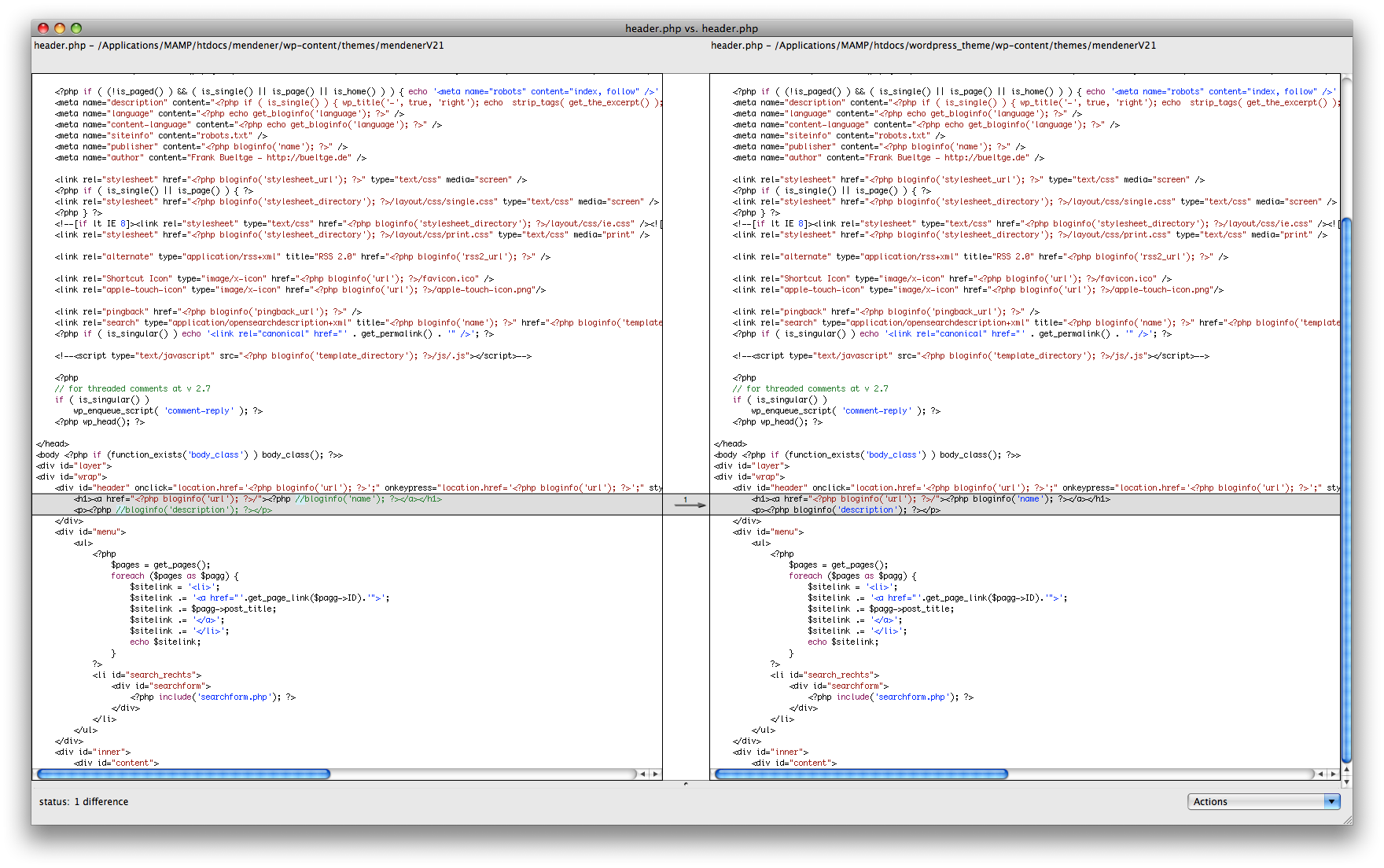
Task: Click the status '1 difference' text
Action: [x=101, y=802]
